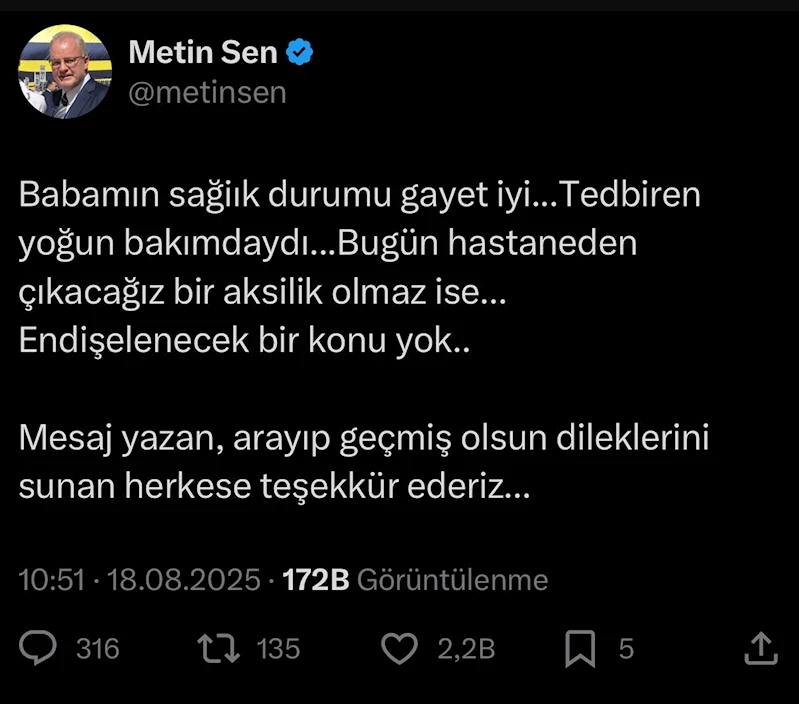Screen dimensions: 799x704
Task: Click the blue verified badge next to Metin Sen
Action: click(301, 53)
